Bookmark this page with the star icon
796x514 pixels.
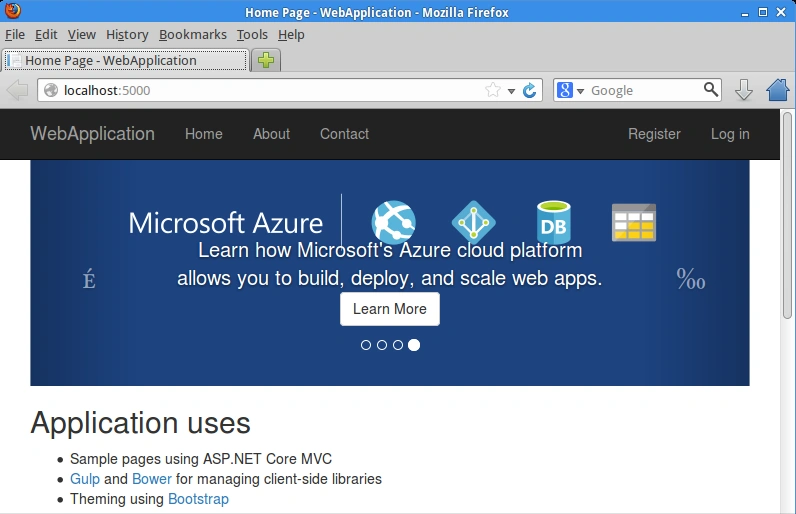492,90
